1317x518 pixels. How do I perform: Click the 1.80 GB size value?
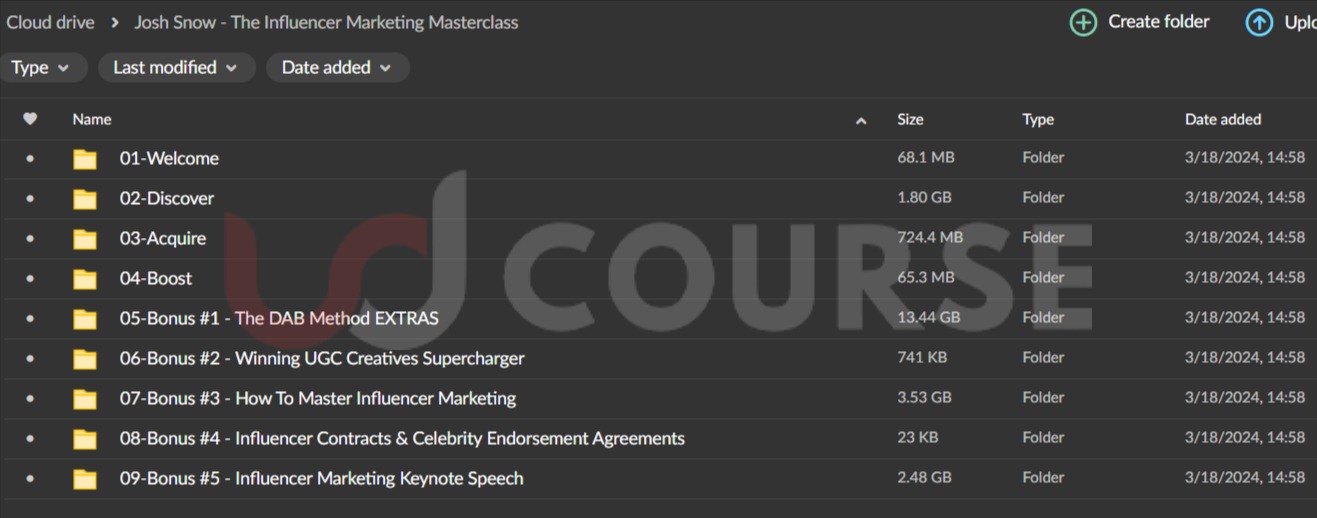coord(924,198)
